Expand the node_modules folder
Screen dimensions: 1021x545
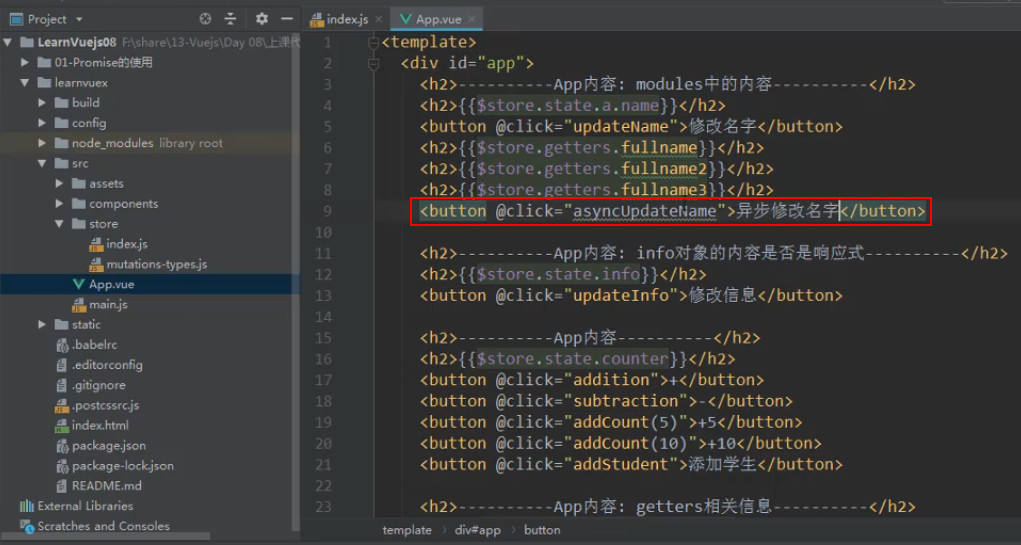(42, 143)
